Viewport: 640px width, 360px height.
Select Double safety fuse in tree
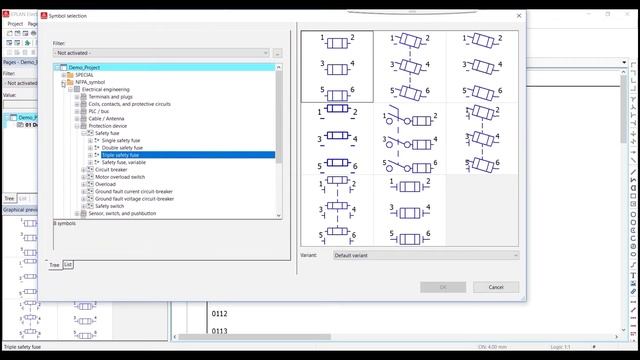tap(122, 148)
